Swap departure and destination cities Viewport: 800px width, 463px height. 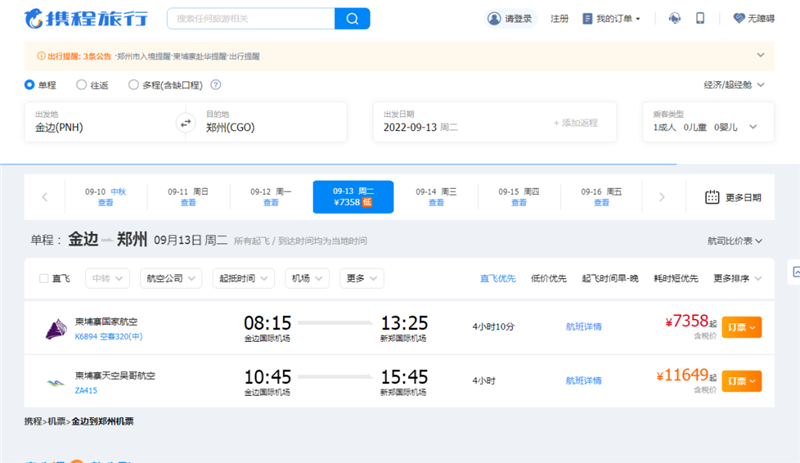tap(186, 123)
